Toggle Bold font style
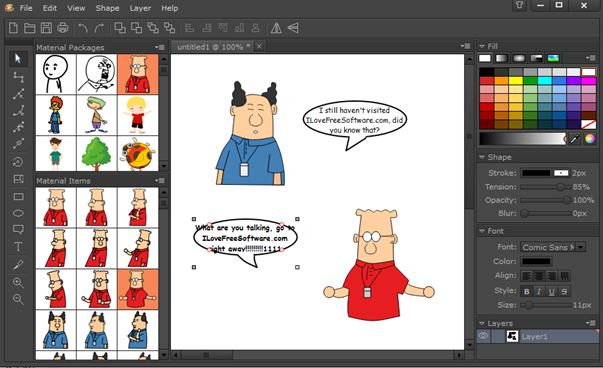603x368 pixels. click(526, 291)
